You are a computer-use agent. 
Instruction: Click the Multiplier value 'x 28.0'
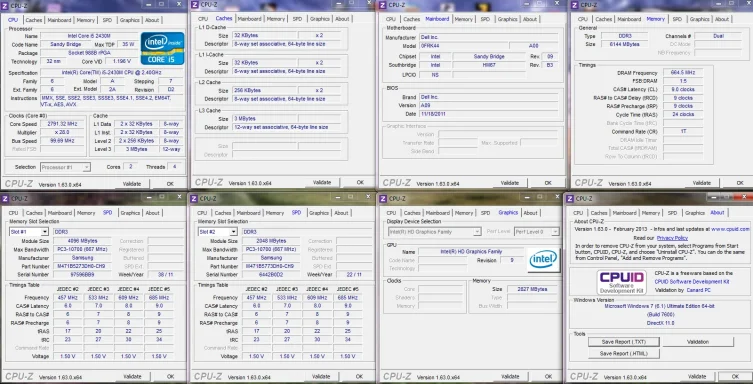[x=62, y=132]
